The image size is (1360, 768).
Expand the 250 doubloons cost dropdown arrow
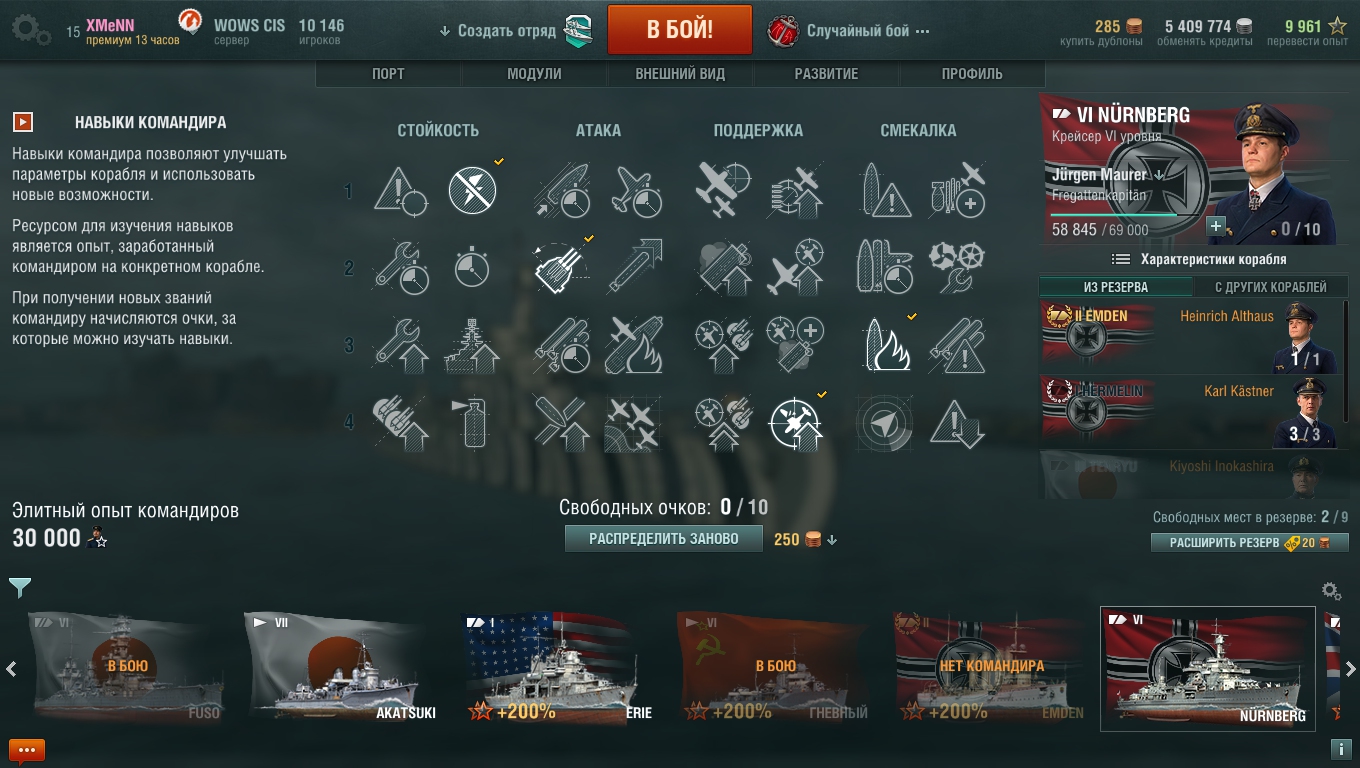(832, 540)
